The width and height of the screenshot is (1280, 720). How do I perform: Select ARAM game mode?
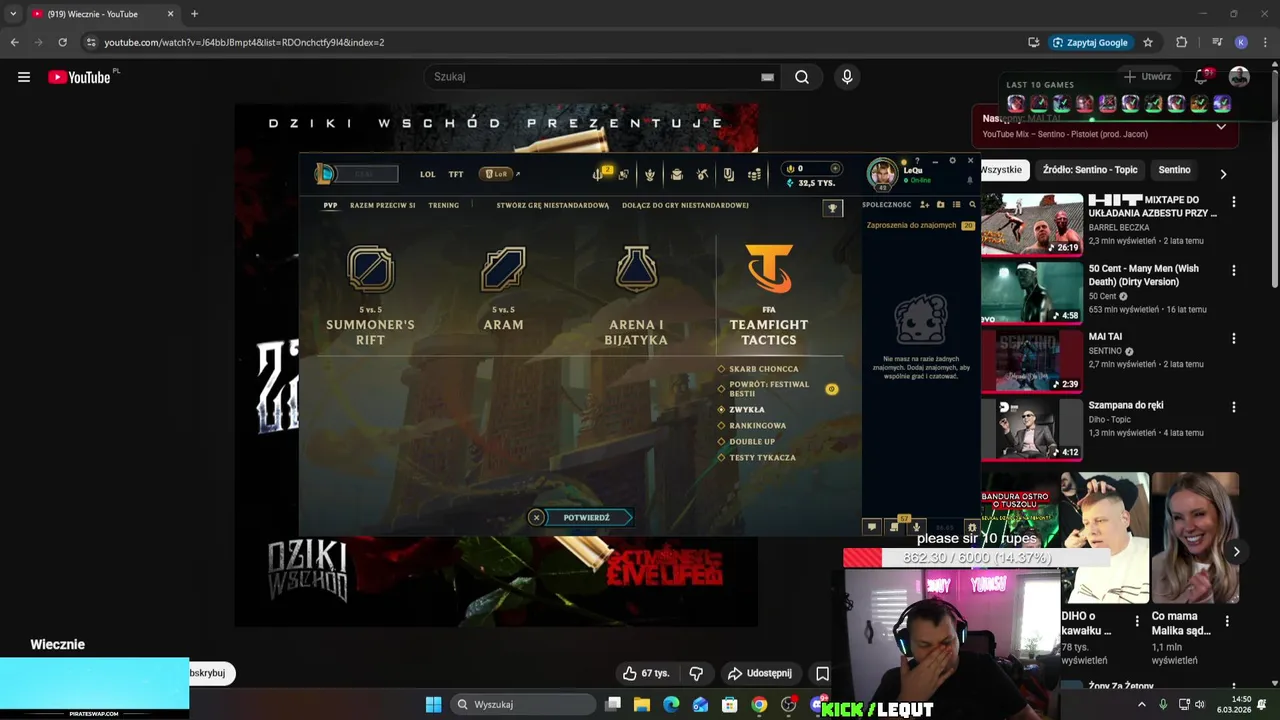(503, 290)
